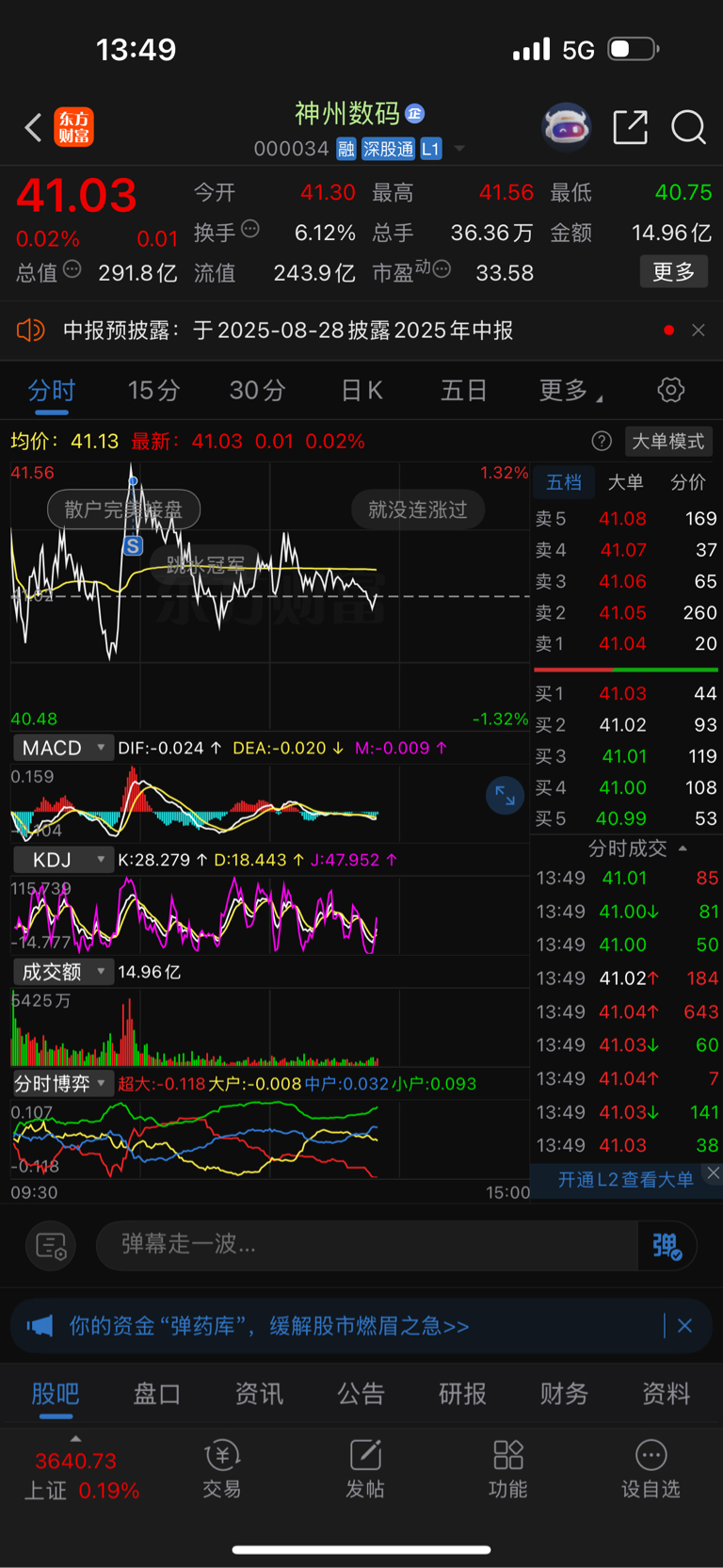Expand the stock code dropdown arrow

[459, 149]
